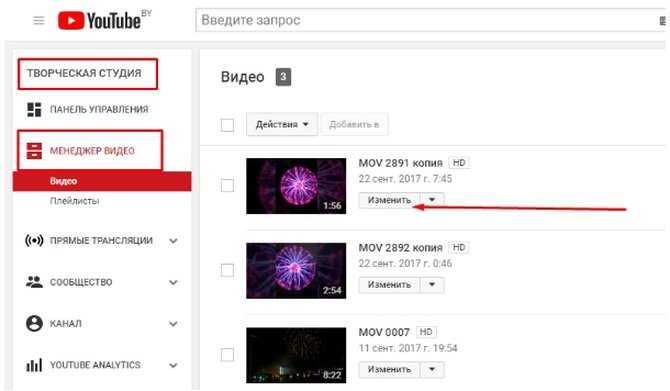Click the Менеджер видео icon
Image resolution: width=670 pixels, height=391 pixels.
(x=34, y=151)
